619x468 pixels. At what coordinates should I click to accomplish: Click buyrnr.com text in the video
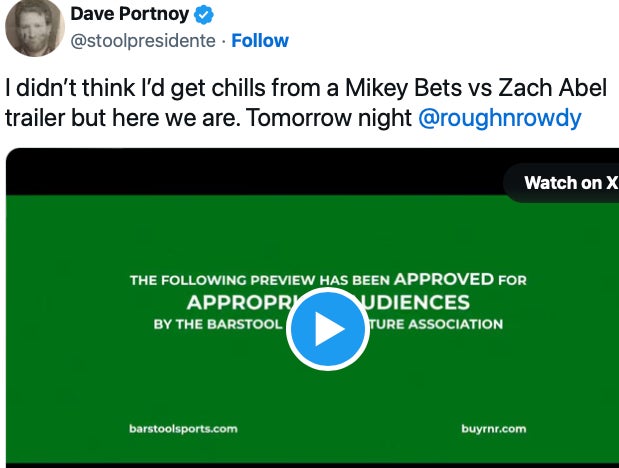pyautogui.click(x=493, y=428)
